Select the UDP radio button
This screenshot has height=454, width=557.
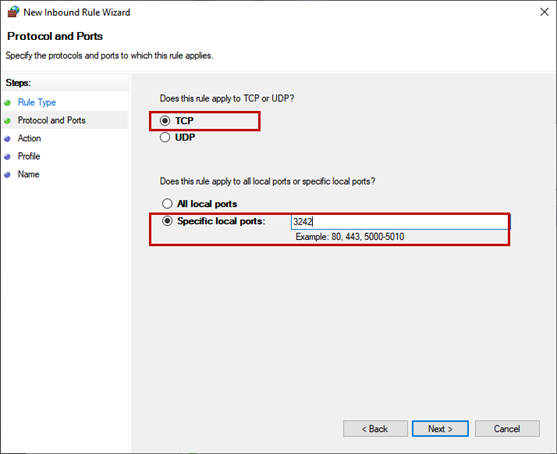165,137
